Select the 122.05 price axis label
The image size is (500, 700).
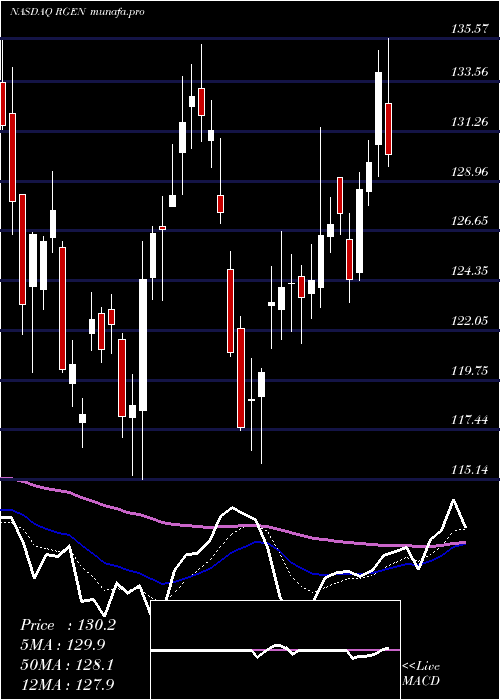(x=470, y=321)
